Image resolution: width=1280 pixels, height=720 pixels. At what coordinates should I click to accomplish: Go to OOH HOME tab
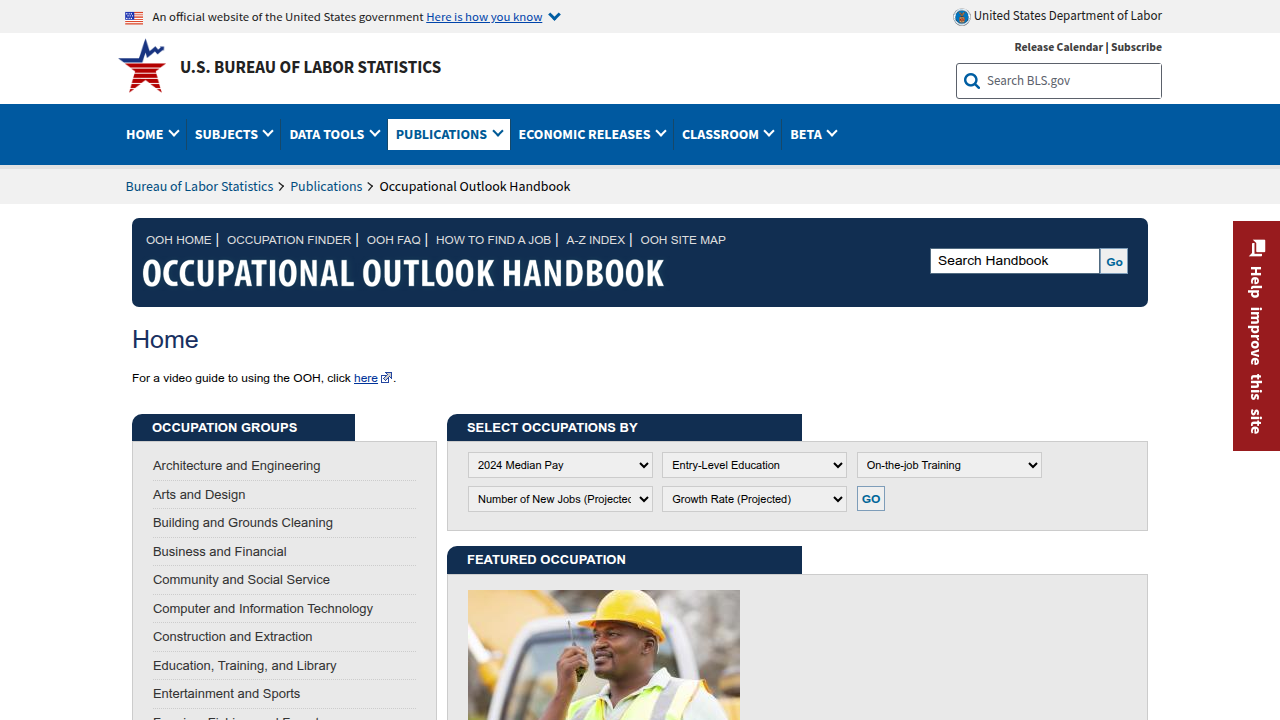(x=179, y=240)
